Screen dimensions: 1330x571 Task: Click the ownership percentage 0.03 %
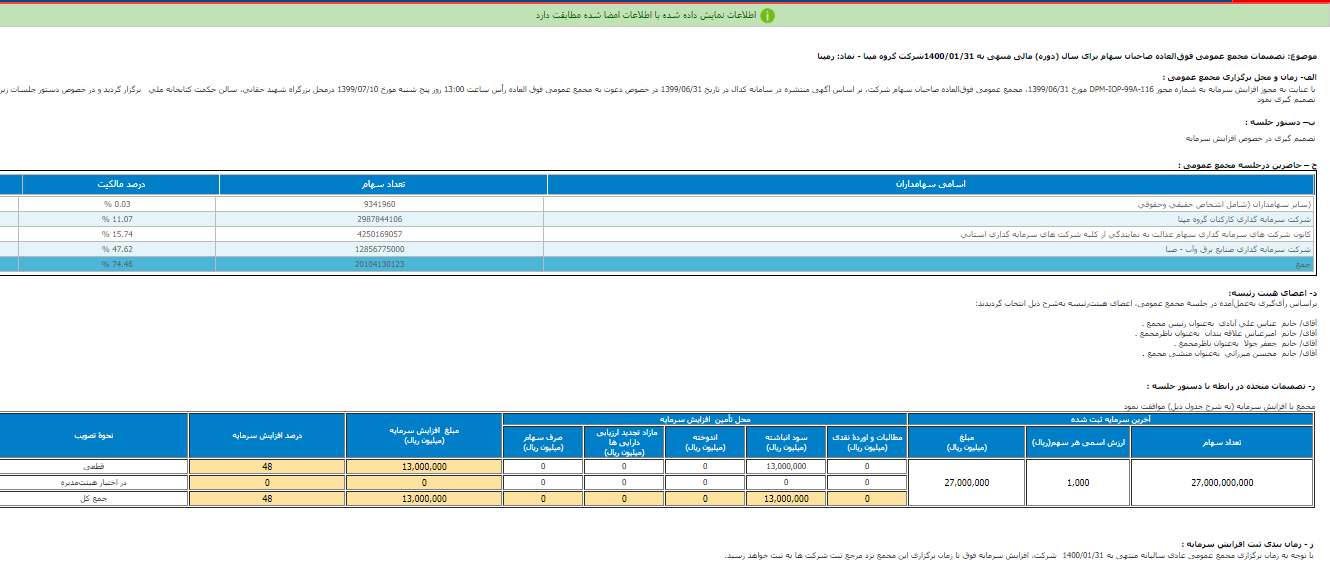[x=119, y=203]
